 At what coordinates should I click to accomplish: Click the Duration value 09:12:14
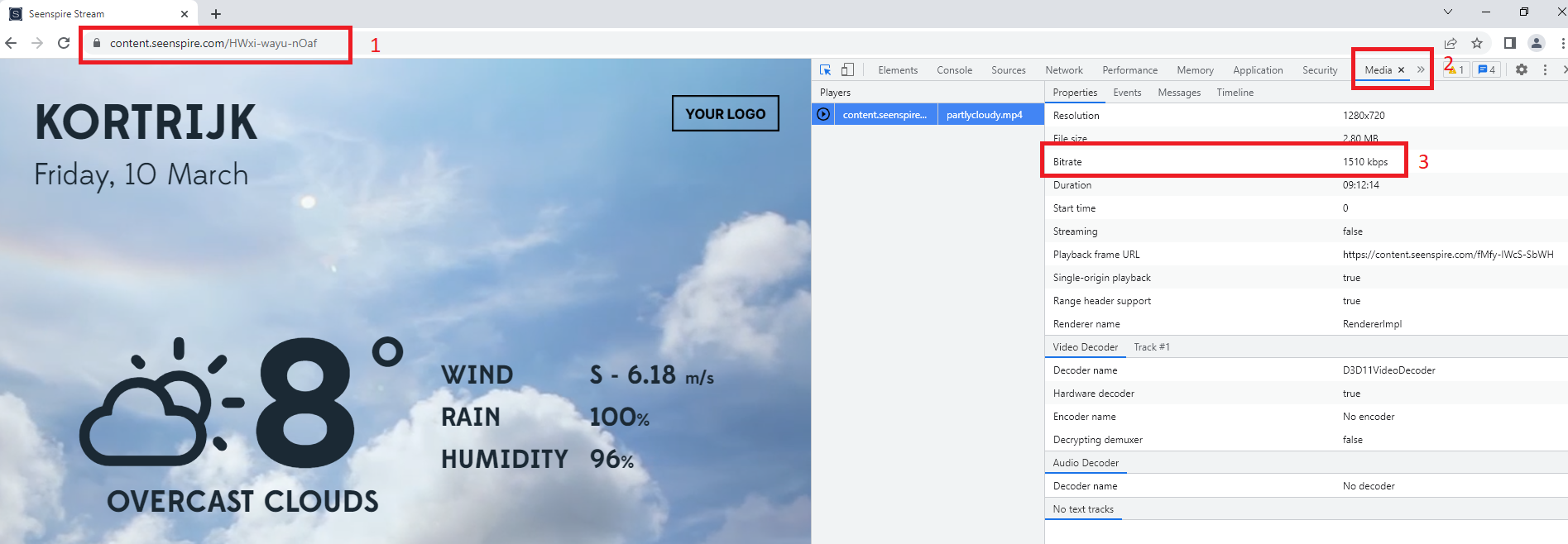(x=1361, y=185)
